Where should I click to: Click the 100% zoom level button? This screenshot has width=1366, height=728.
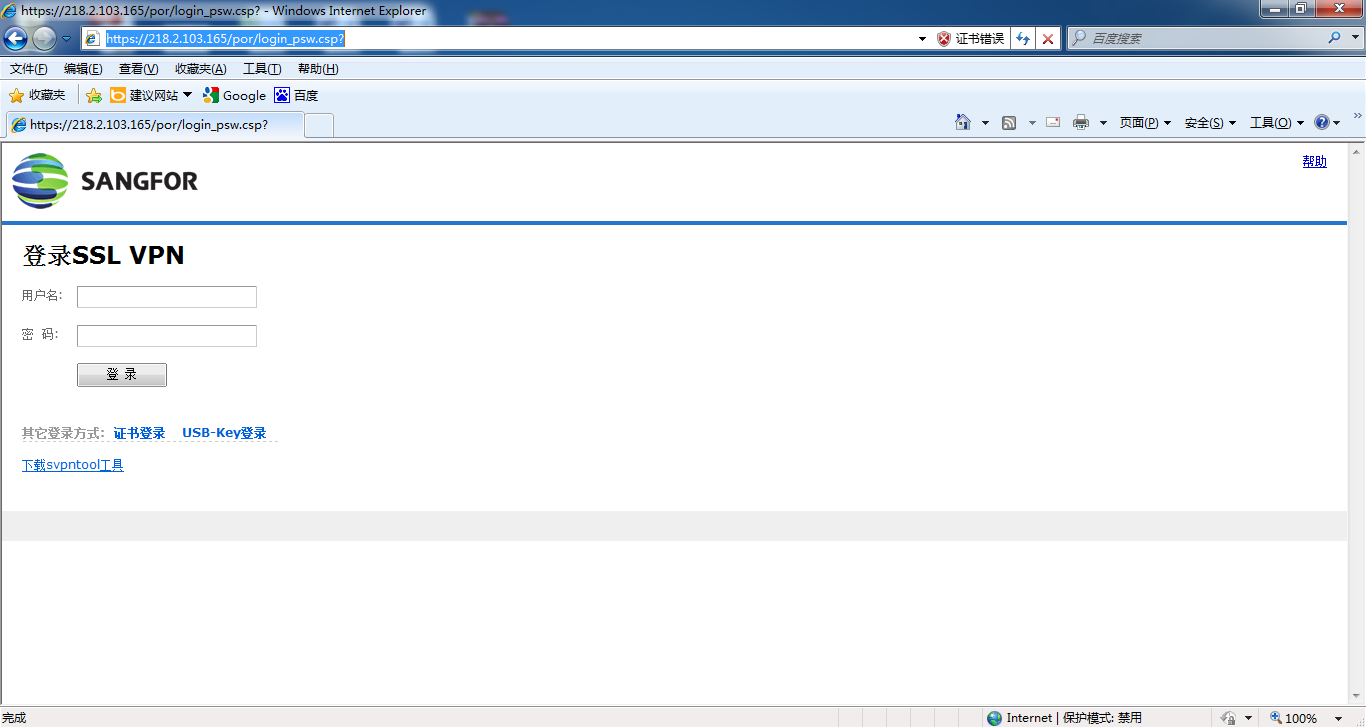pyautogui.click(x=1294, y=718)
